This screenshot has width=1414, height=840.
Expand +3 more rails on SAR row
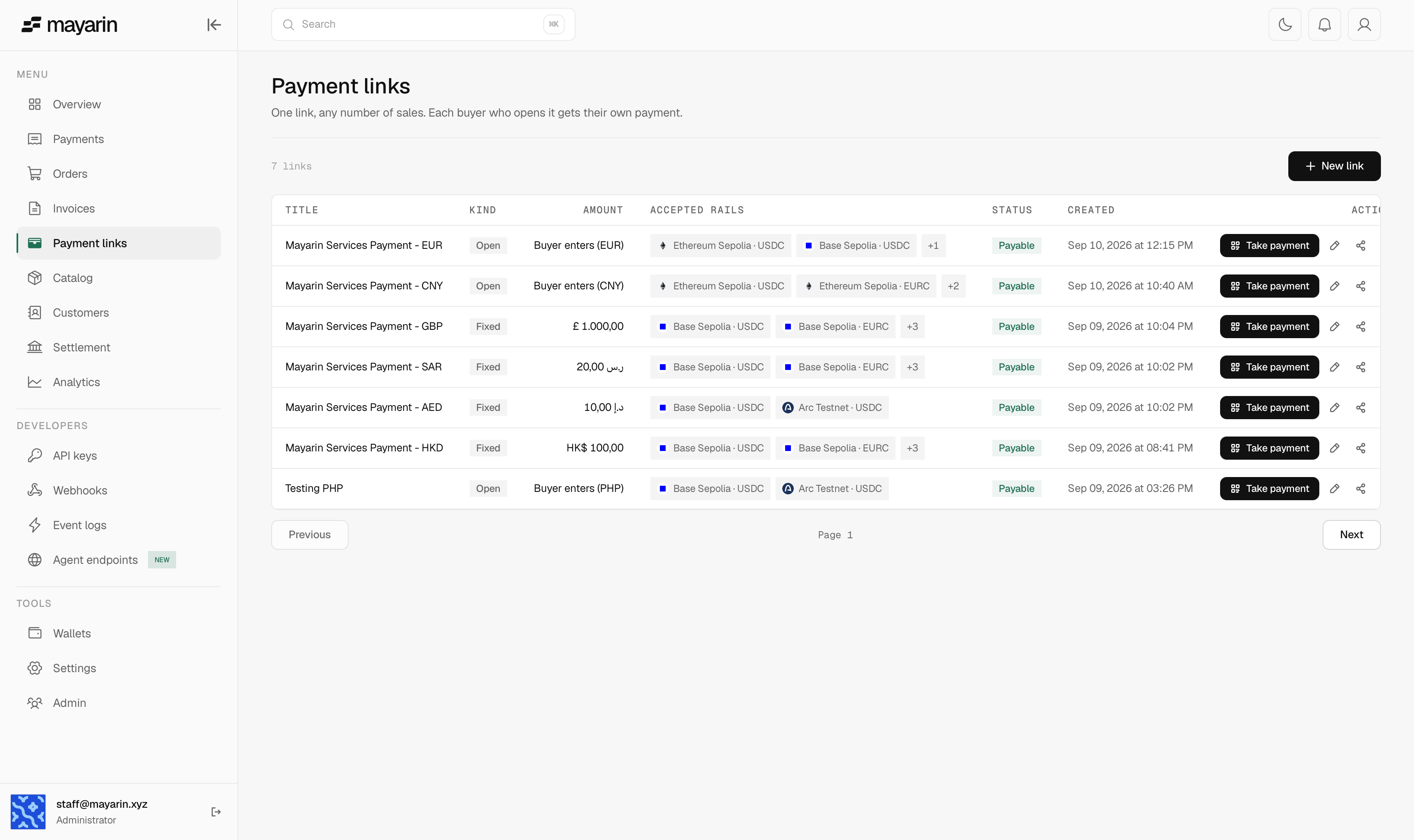(x=912, y=367)
